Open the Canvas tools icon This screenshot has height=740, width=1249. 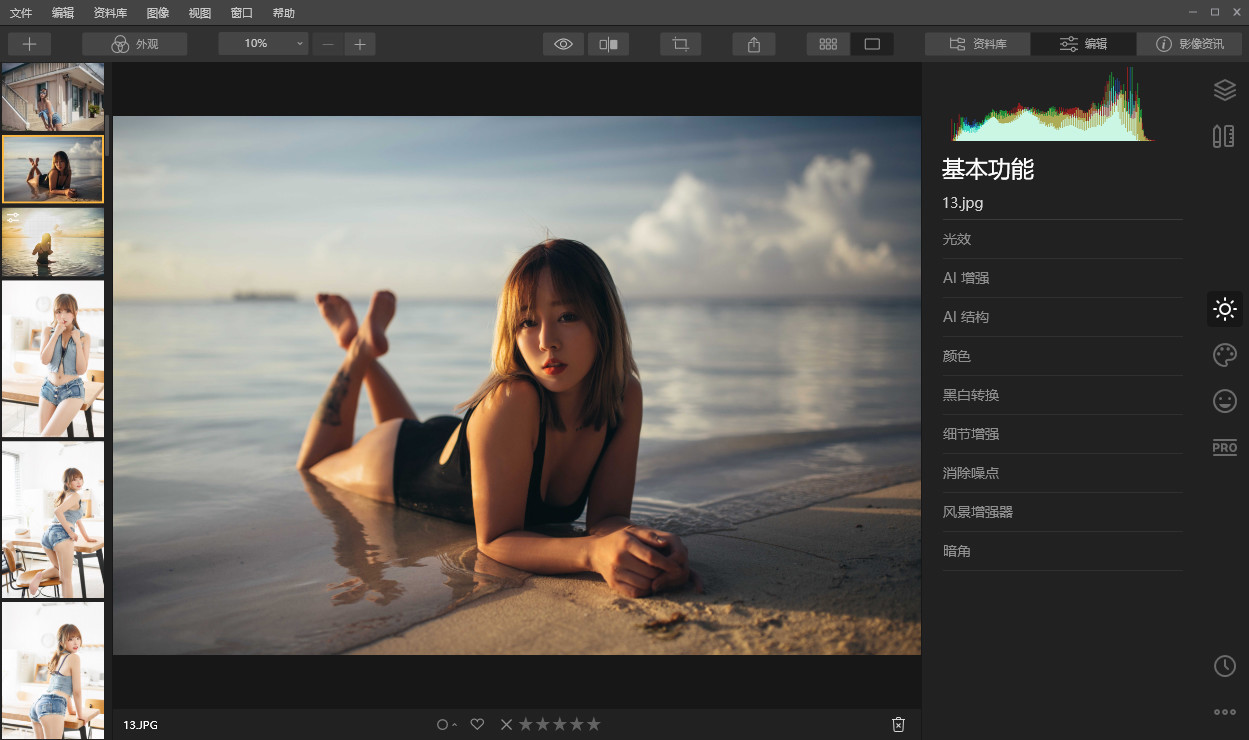1224,137
